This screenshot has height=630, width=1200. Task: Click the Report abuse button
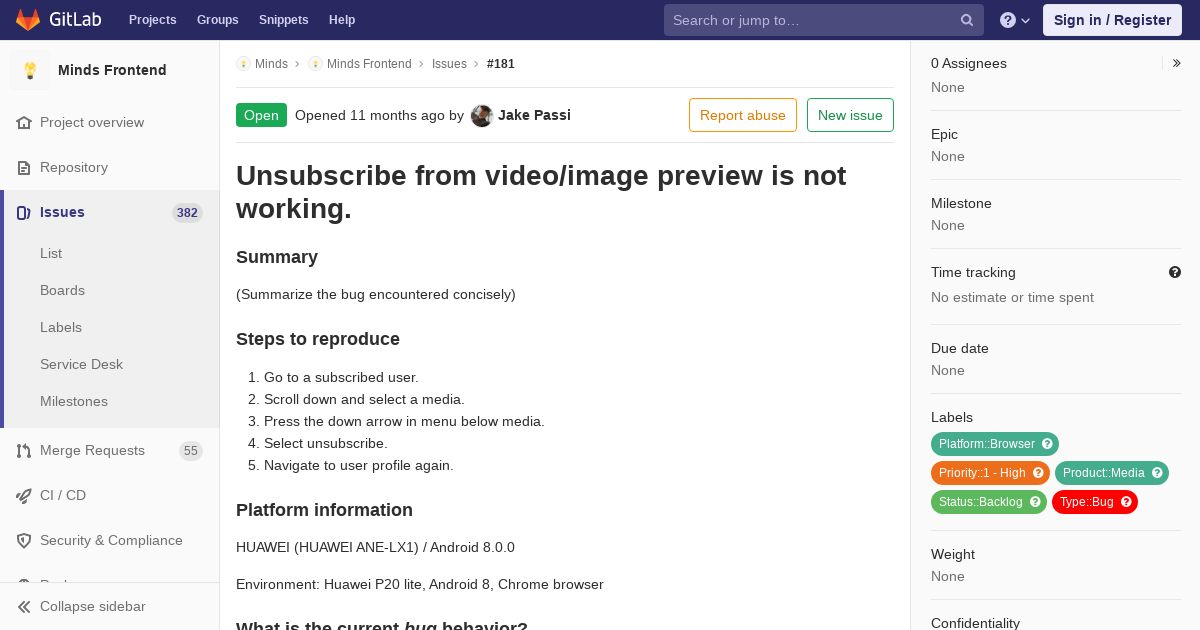pos(743,115)
